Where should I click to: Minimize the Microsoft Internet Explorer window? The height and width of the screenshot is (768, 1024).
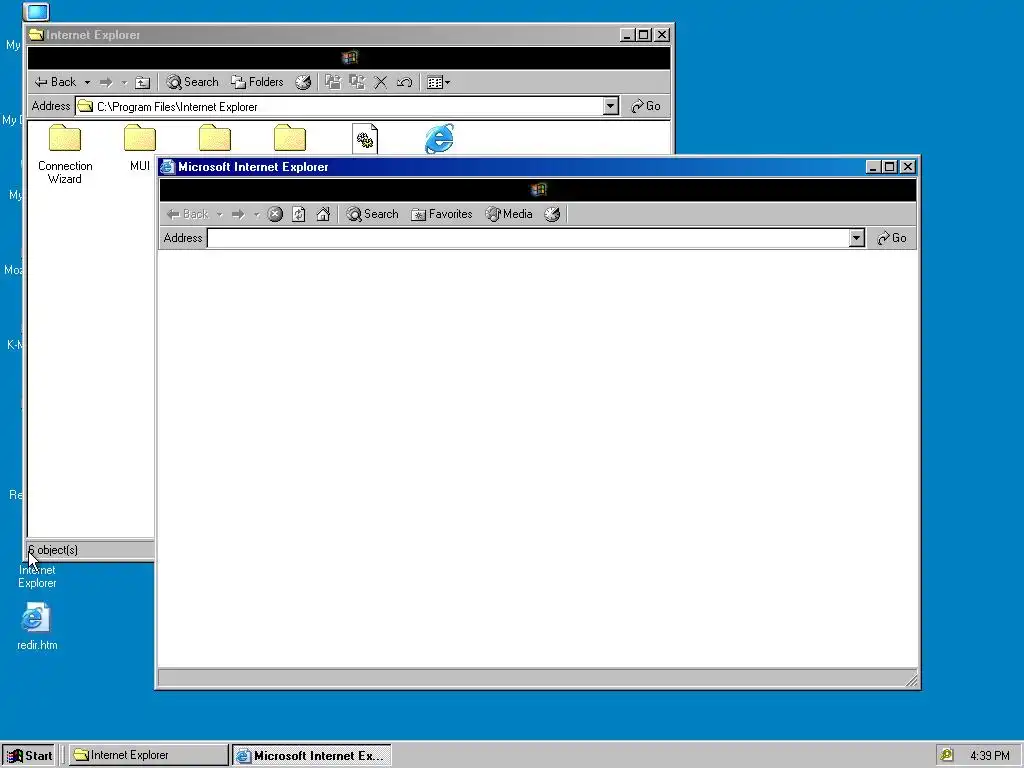pyautogui.click(x=874, y=167)
